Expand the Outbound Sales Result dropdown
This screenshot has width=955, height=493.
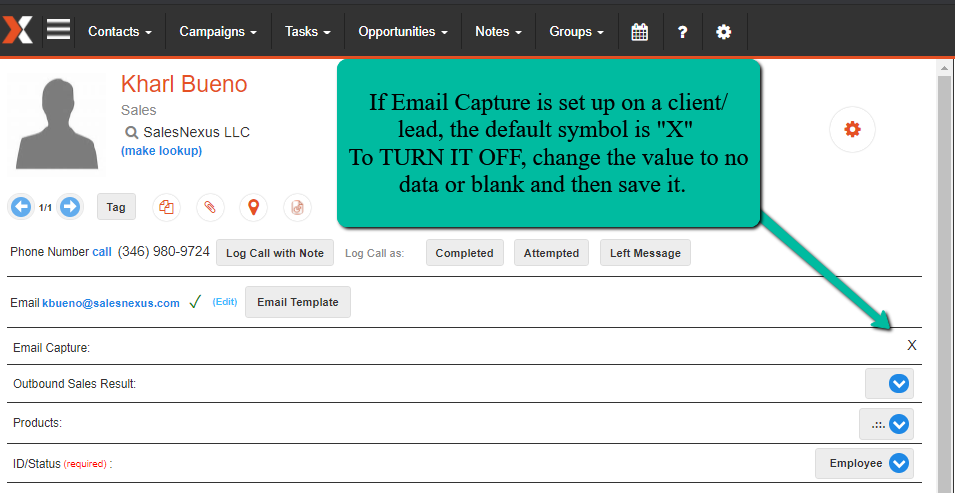coord(898,383)
